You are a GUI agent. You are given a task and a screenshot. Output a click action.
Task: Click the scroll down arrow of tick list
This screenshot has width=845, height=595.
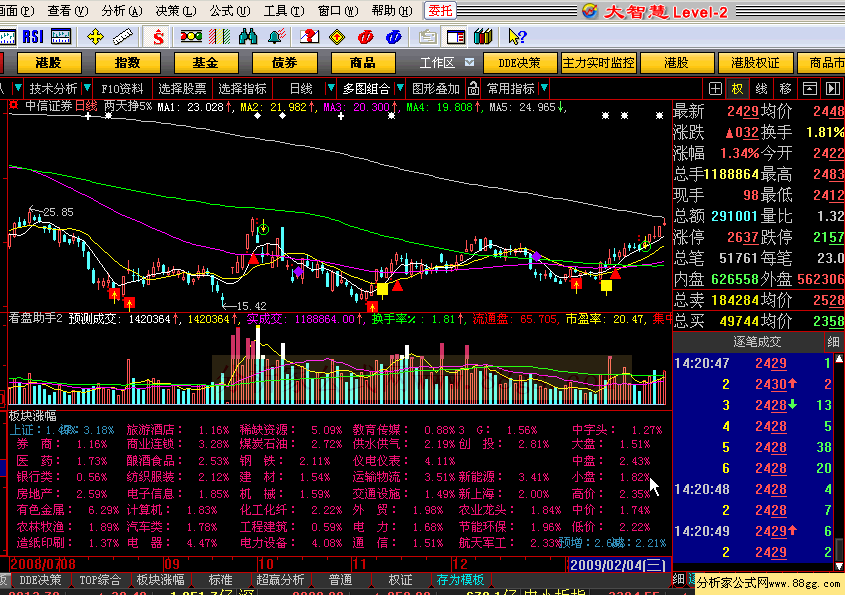[x=839, y=566]
